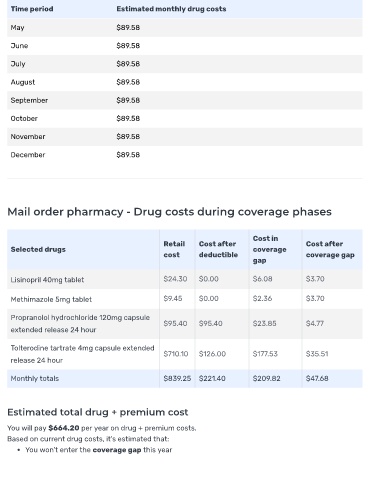Click the Cost after deductible header

tap(218, 249)
